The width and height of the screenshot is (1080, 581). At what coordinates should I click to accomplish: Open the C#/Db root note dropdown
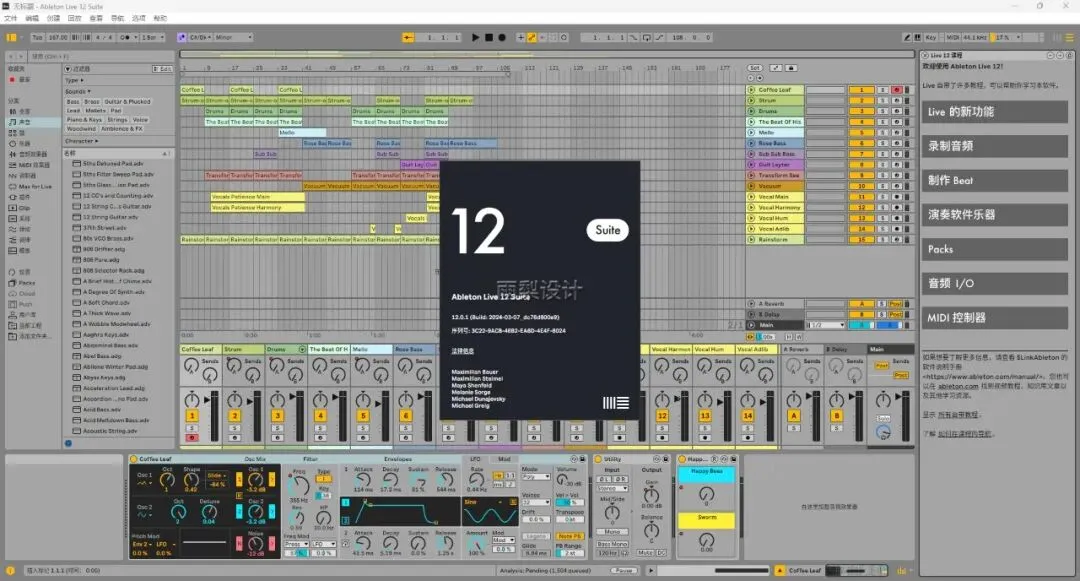click(200, 37)
